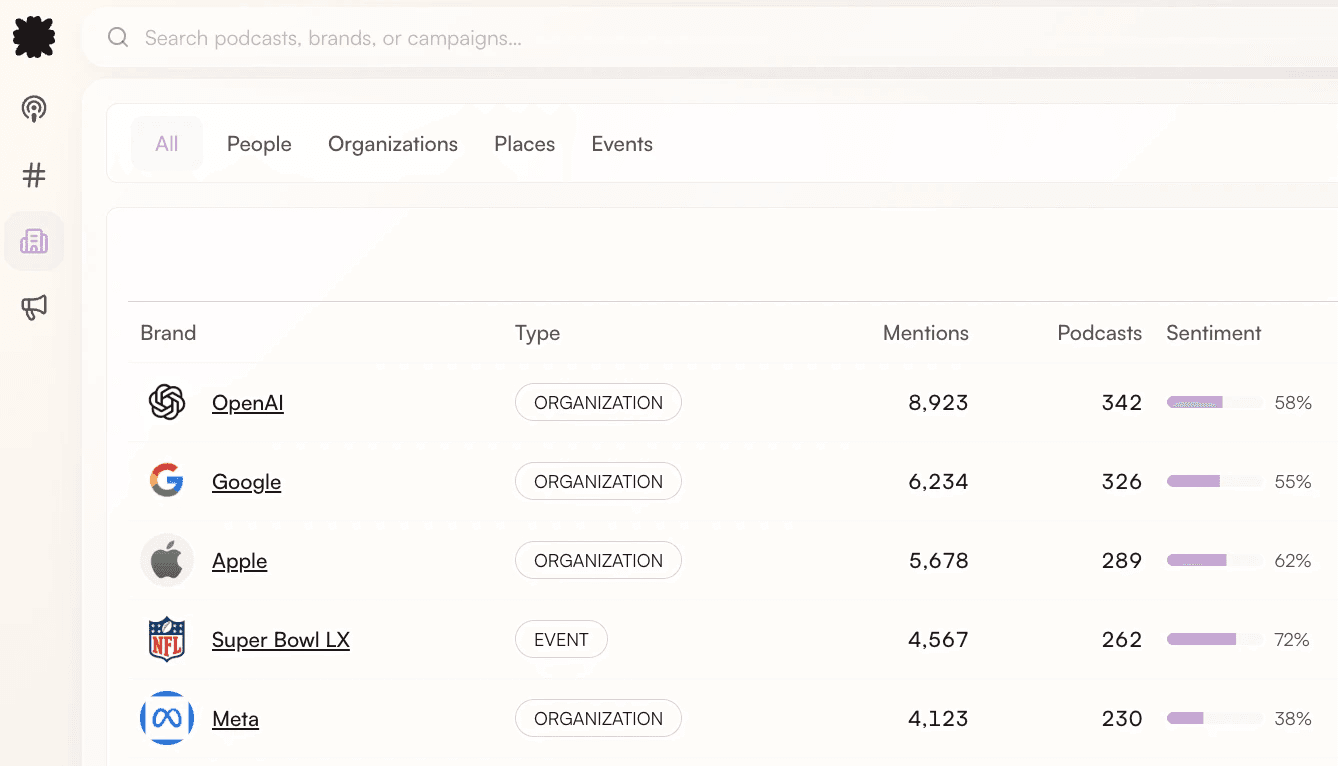The image size is (1338, 766).
Task: Click the 4,567 mentions value
Action: point(938,640)
